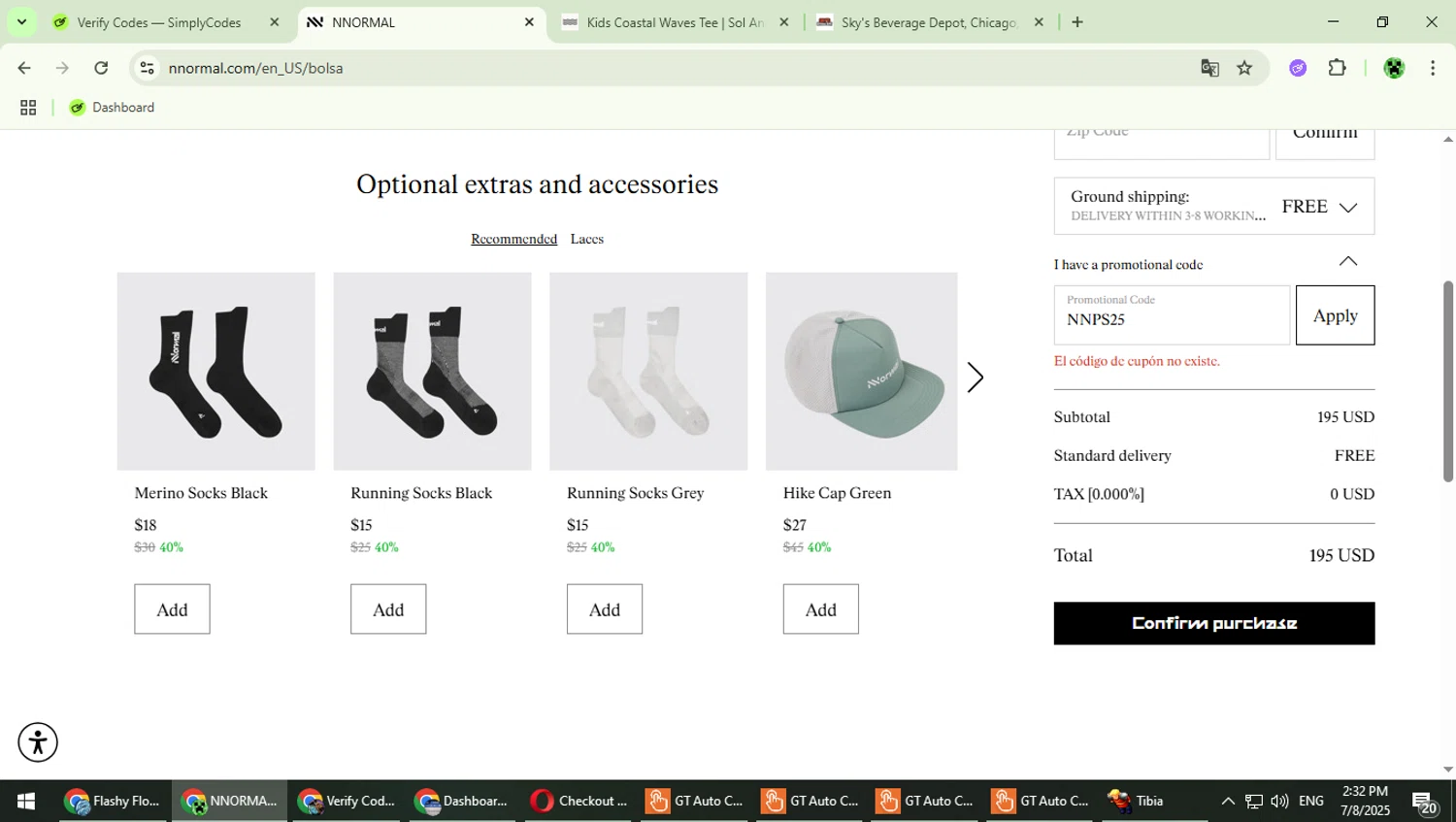1456x822 pixels.
Task: Click the Total 195 USD amount
Action: [x=1341, y=555]
